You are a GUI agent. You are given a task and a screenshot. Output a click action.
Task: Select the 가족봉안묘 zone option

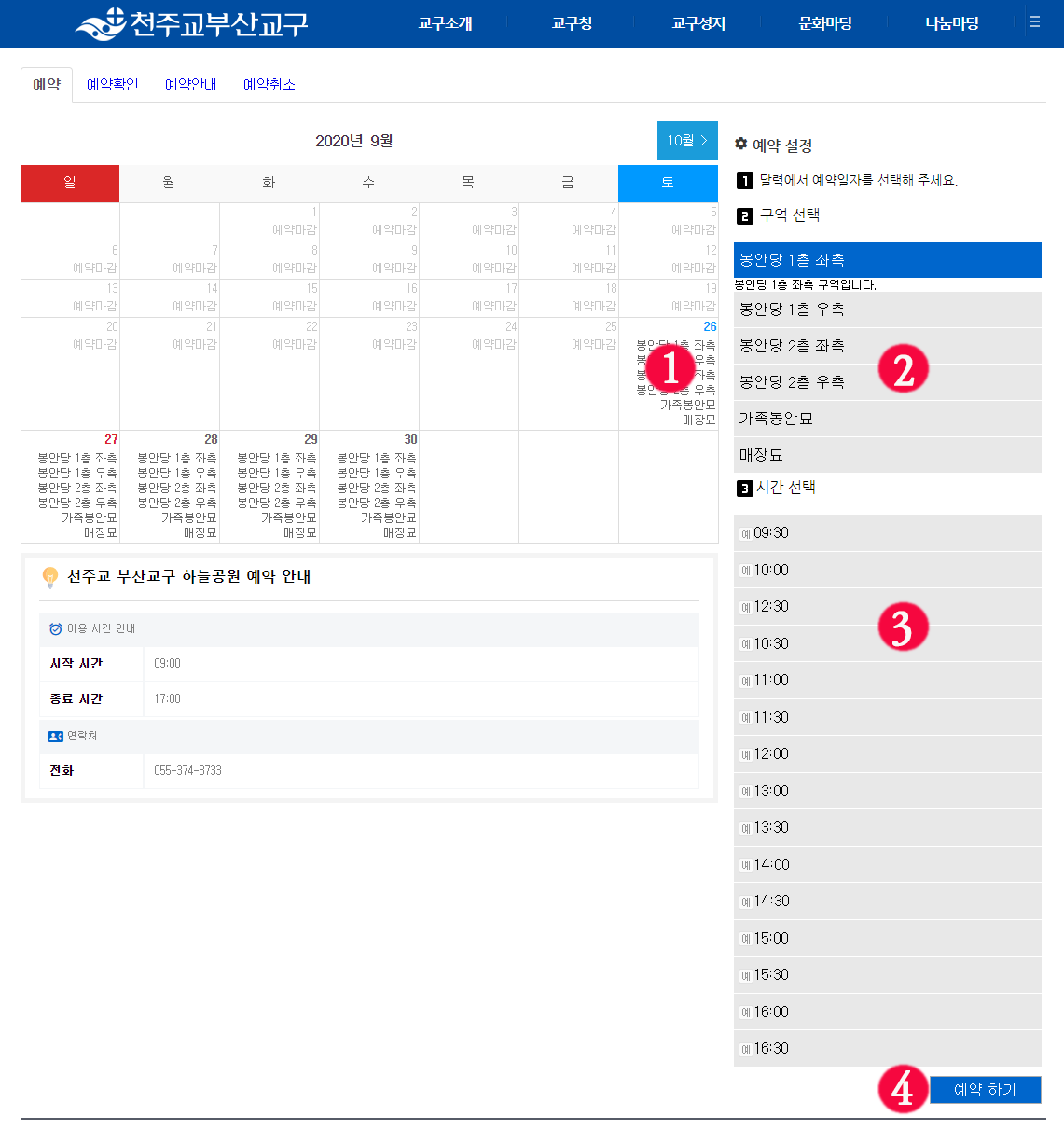[x=888, y=419]
